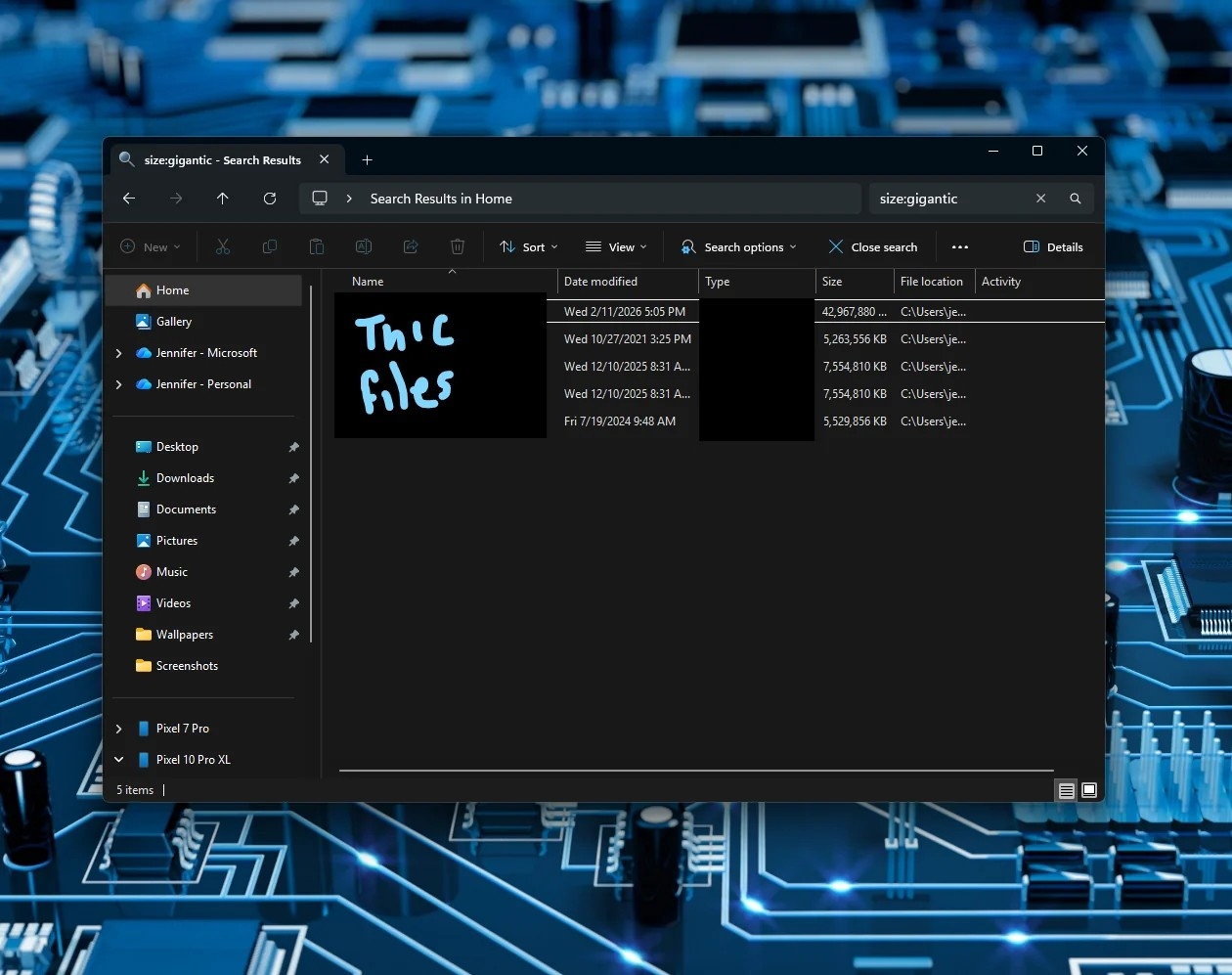The image size is (1232, 975).
Task: Close the size:gigantic Search Results tab
Action: (325, 159)
